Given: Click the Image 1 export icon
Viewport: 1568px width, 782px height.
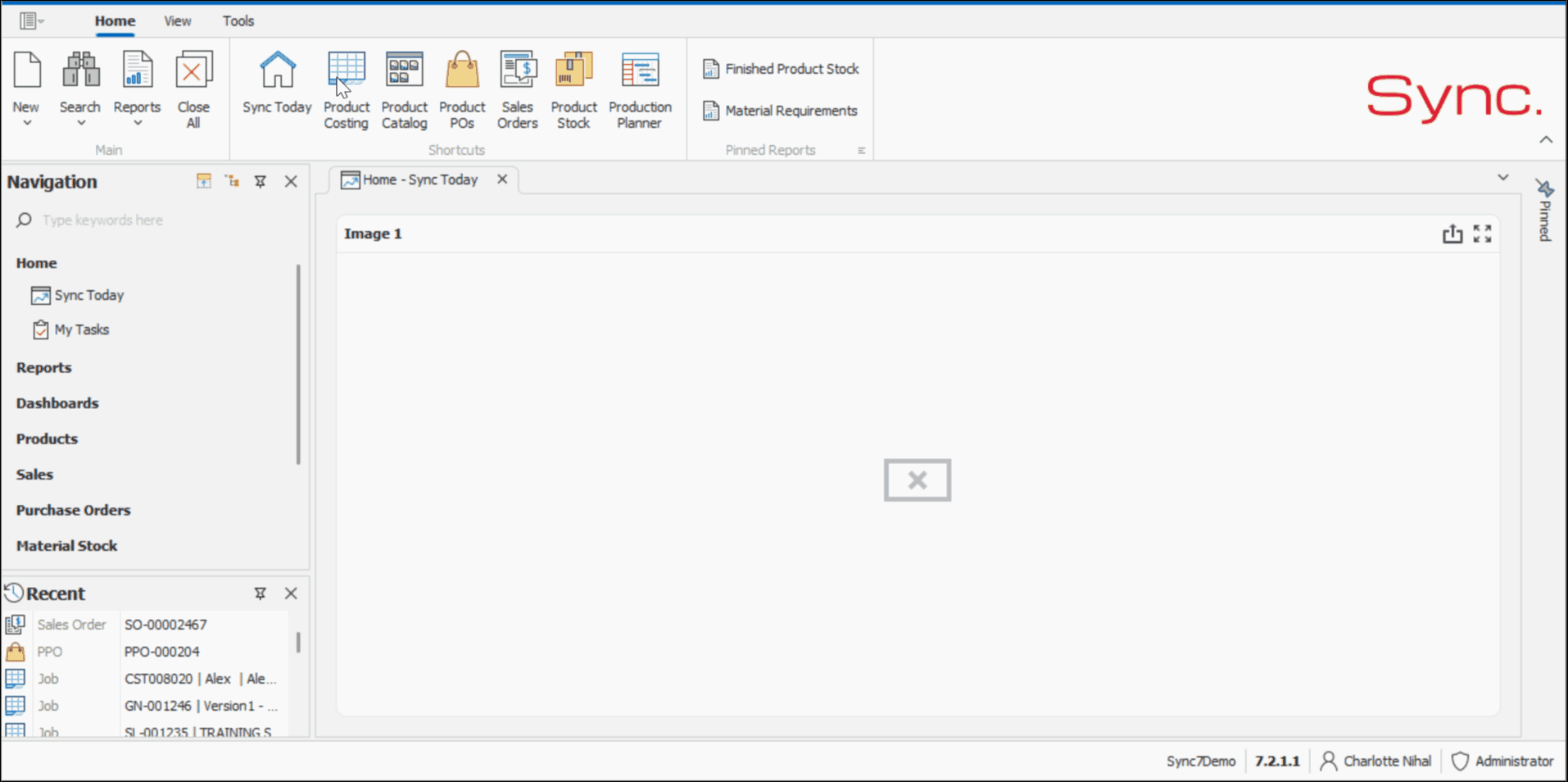Looking at the screenshot, I should click(x=1452, y=234).
